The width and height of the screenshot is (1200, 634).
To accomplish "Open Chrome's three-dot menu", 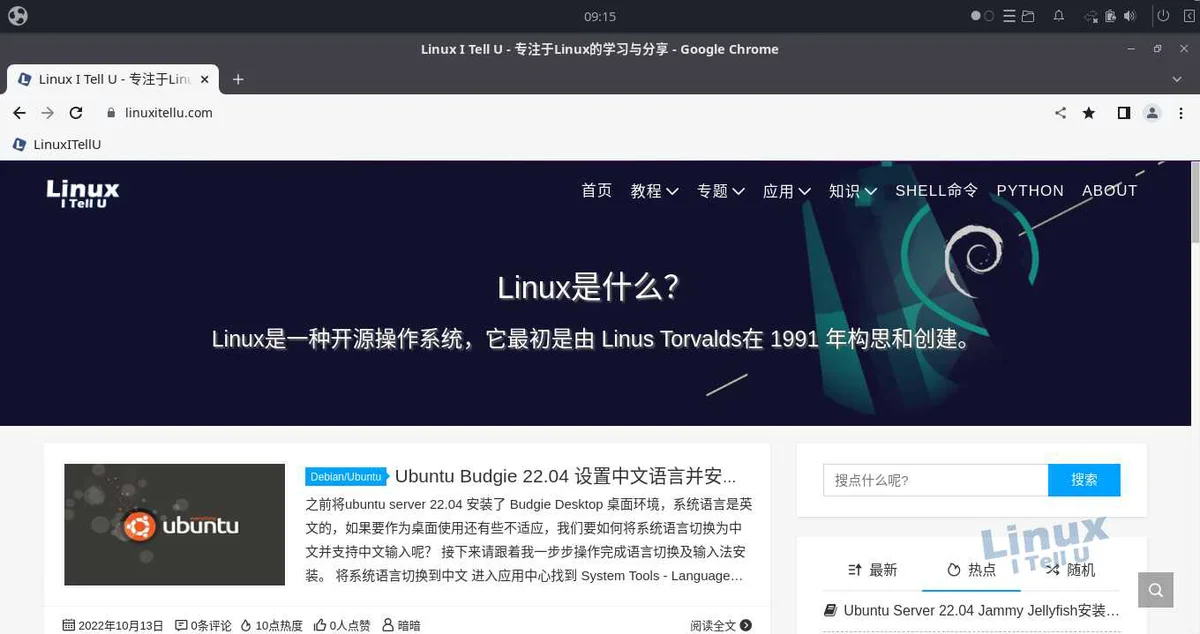I will click(x=1180, y=113).
